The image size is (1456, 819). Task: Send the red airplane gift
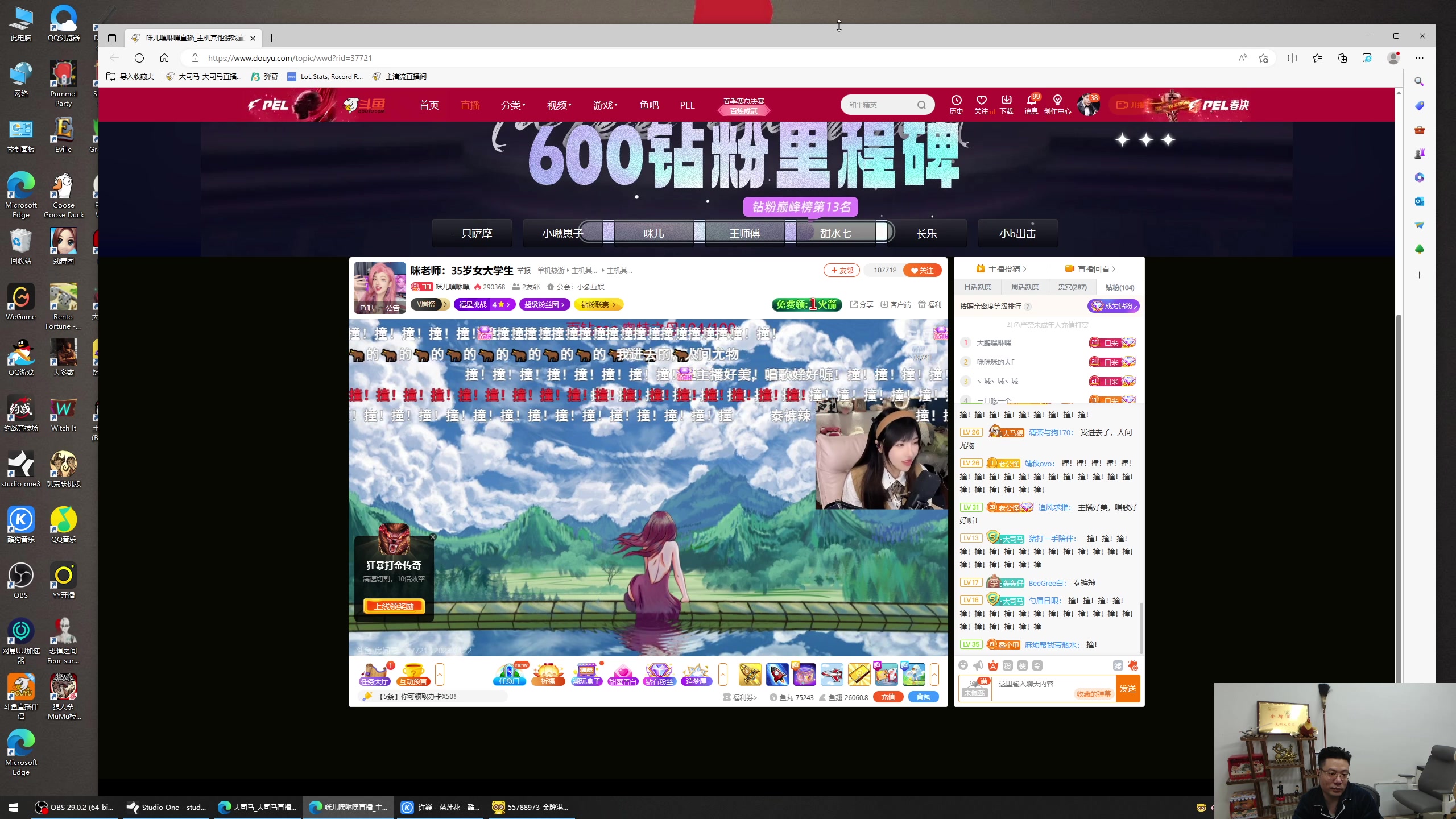(832, 675)
